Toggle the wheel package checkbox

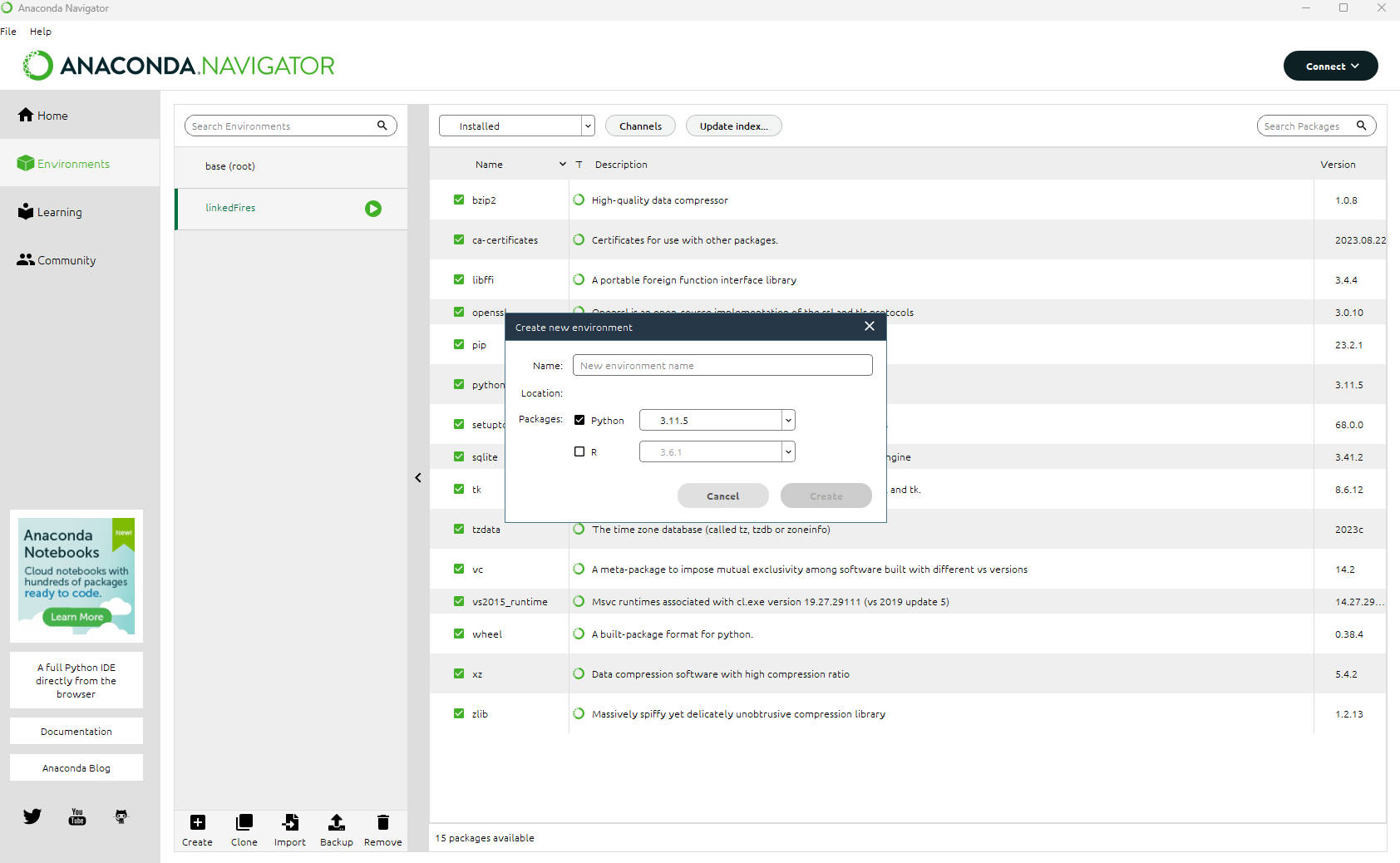coord(459,634)
